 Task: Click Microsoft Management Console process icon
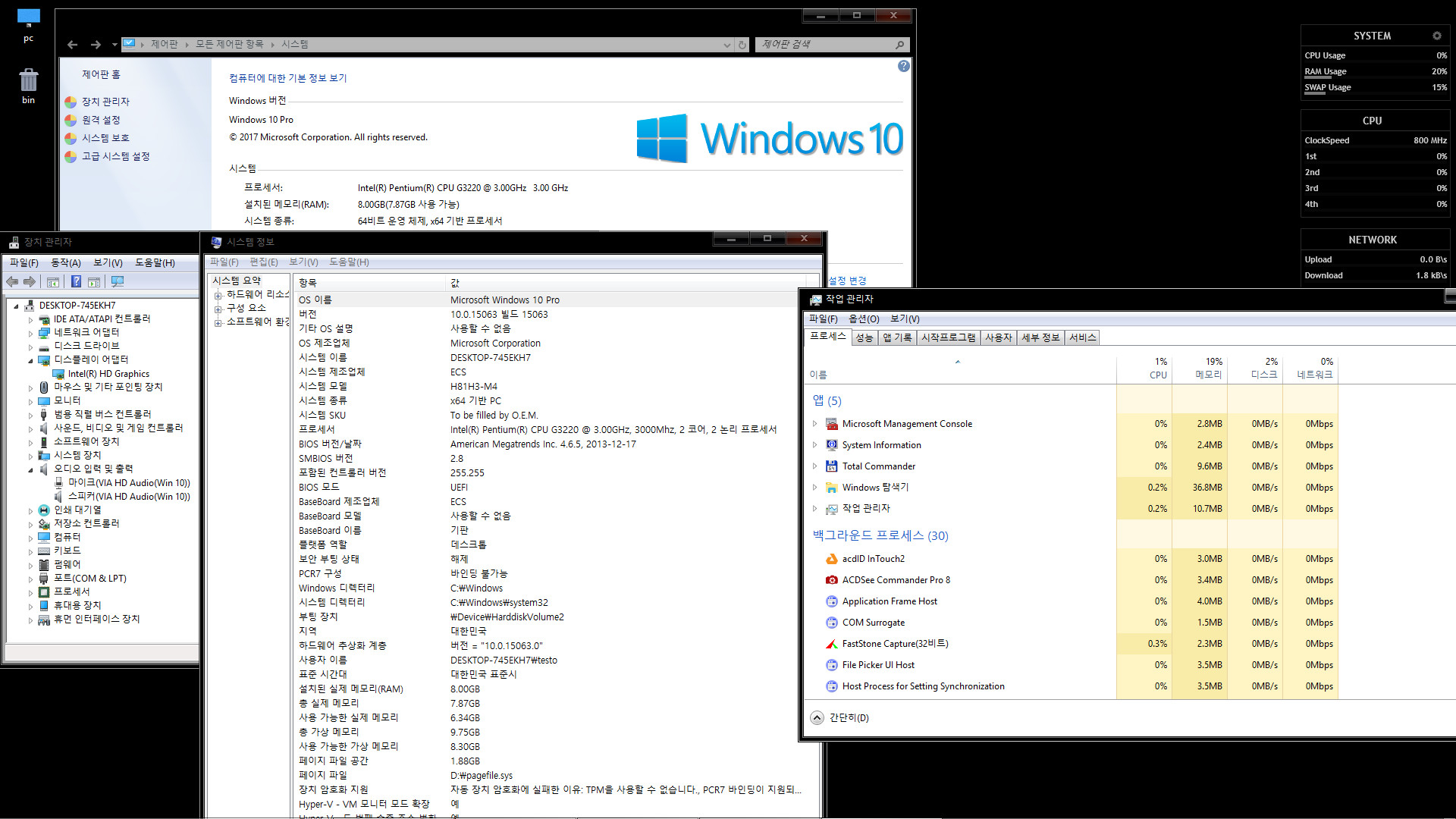pyautogui.click(x=832, y=424)
